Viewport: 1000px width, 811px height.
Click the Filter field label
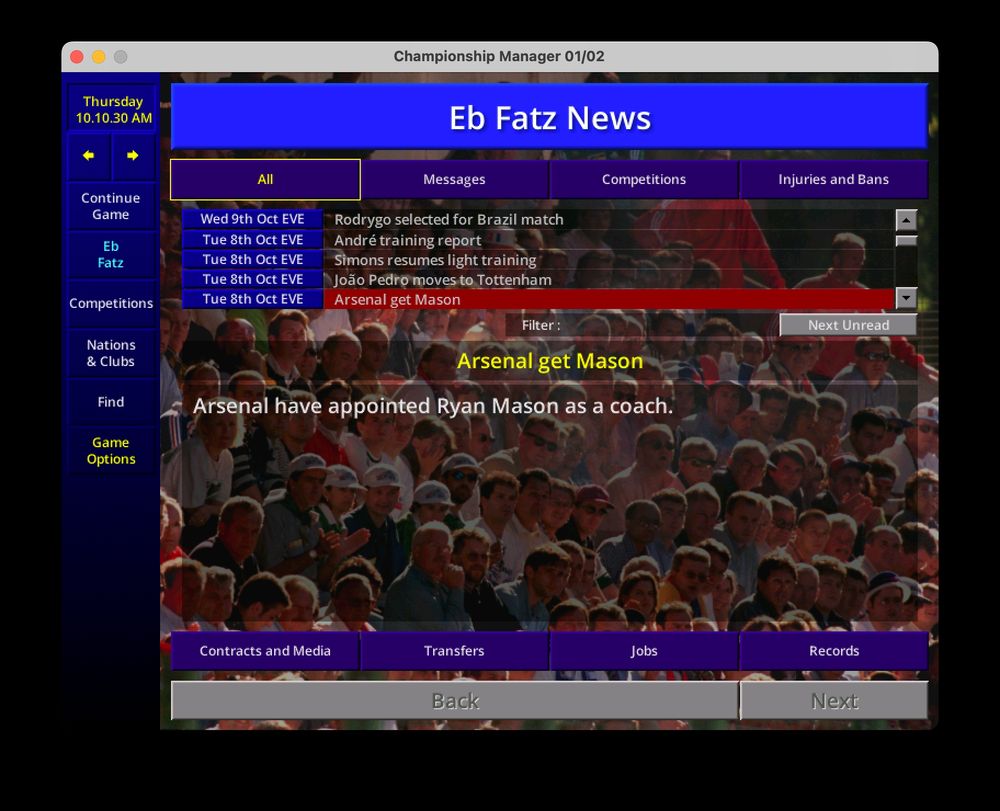pyautogui.click(x=541, y=325)
